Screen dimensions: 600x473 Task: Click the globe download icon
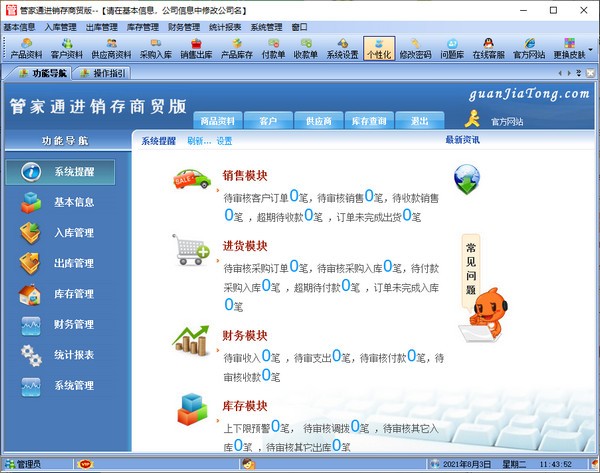[x=467, y=179]
